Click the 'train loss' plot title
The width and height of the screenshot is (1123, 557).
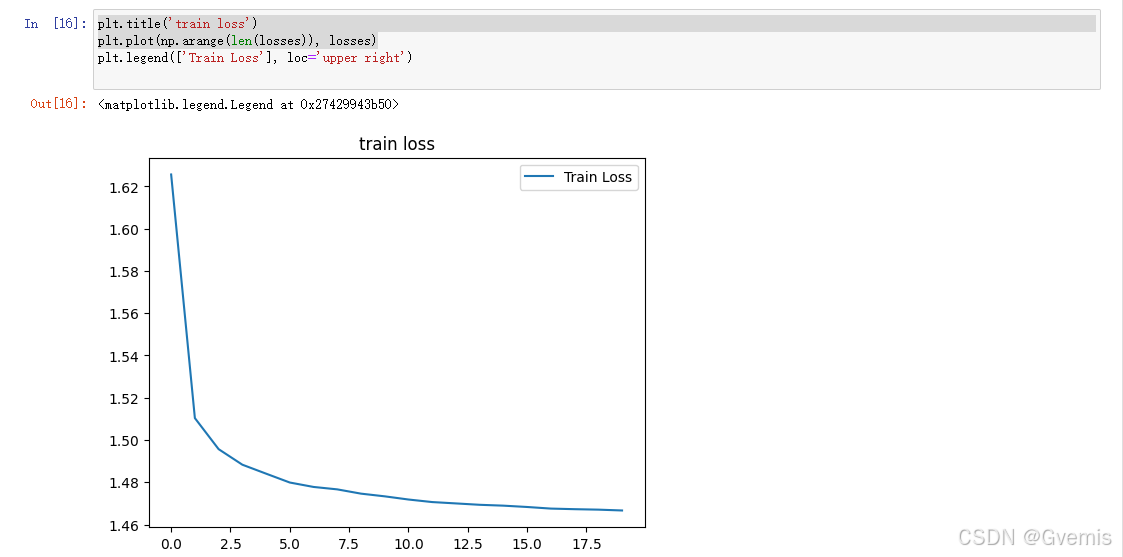(397, 144)
